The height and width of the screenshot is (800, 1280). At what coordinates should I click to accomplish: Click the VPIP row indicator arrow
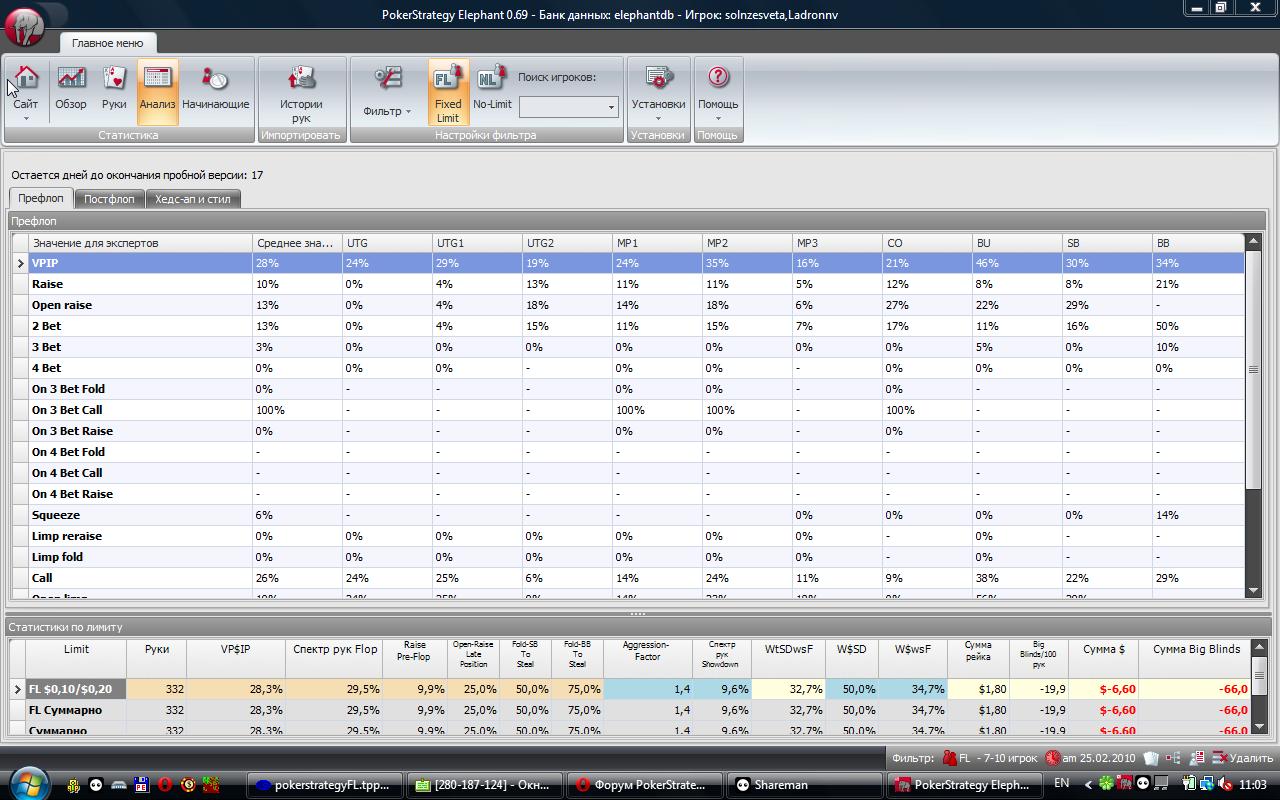tap(20, 263)
